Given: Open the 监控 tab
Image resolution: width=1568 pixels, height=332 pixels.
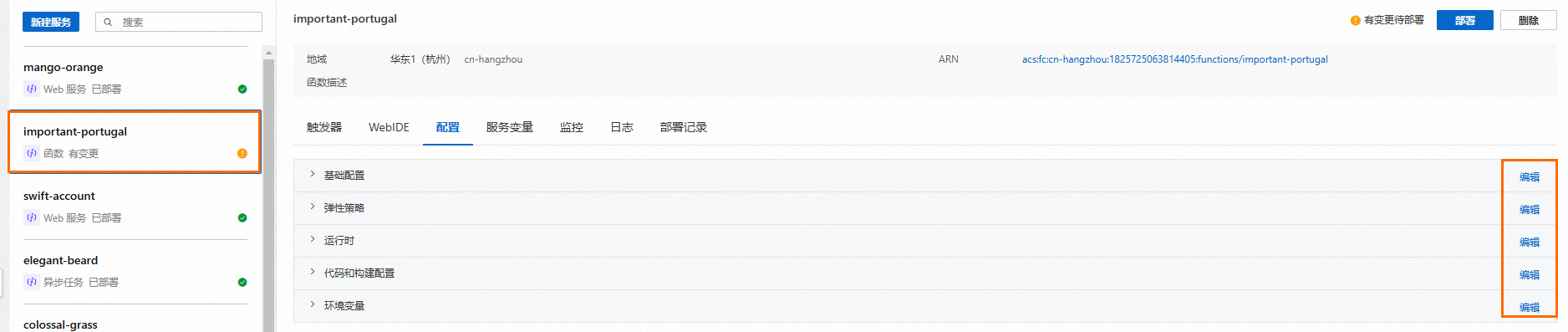Looking at the screenshot, I should pos(572,127).
